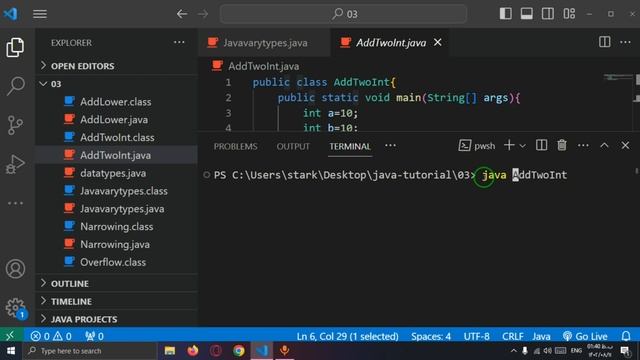The width and height of the screenshot is (640, 360).
Task: Expand the TIMELINE section
Action: tap(116, 301)
